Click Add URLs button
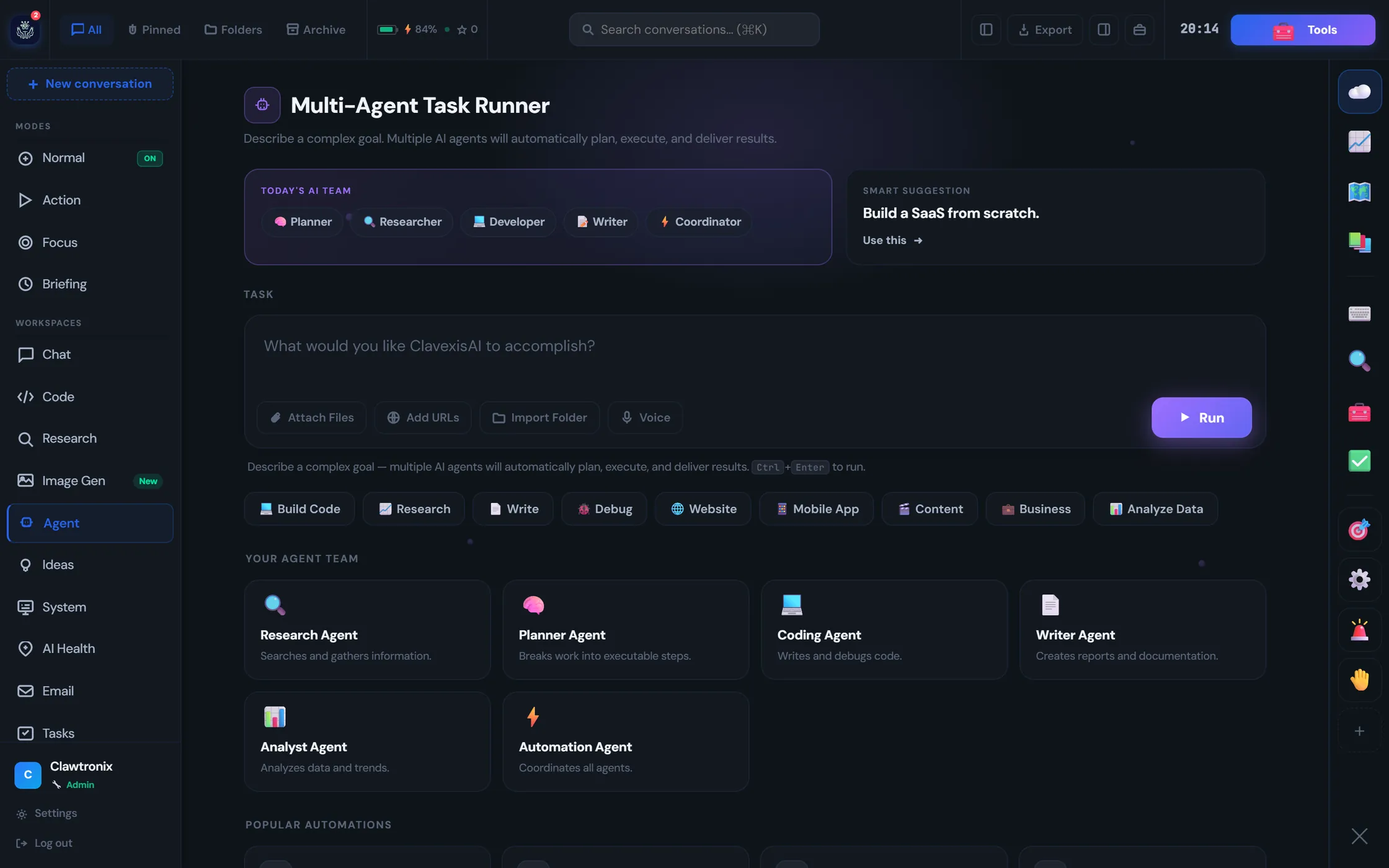Viewport: 1389px width, 868px height. (423, 418)
